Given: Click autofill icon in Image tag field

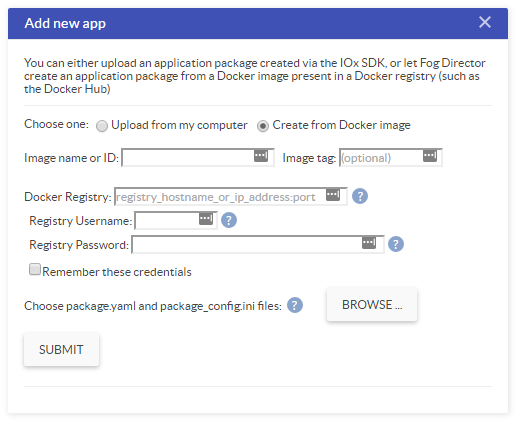Looking at the screenshot, I should tap(430, 156).
